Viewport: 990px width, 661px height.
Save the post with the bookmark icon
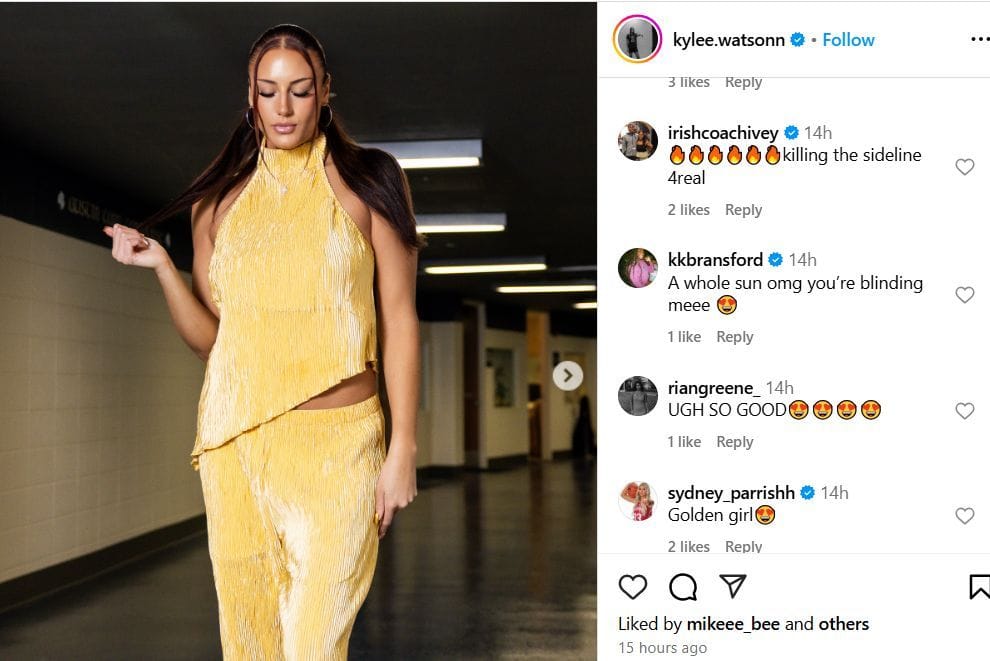click(x=979, y=587)
